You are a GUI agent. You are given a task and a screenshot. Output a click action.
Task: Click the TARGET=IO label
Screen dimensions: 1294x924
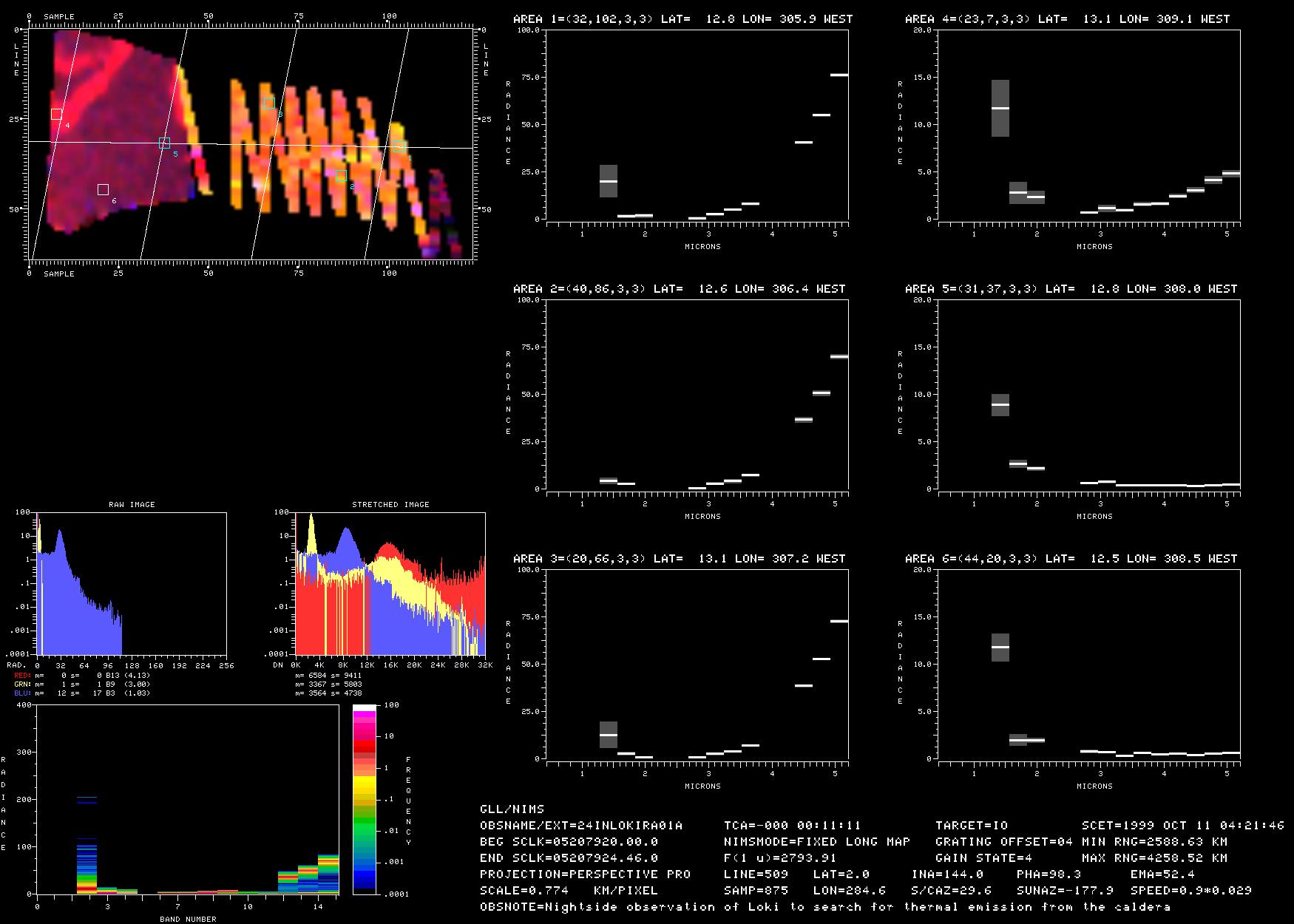click(971, 825)
